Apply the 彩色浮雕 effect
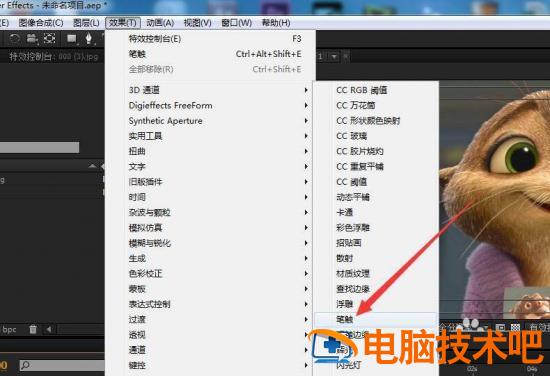This screenshot has height=376, width=550. pos(376,228)
